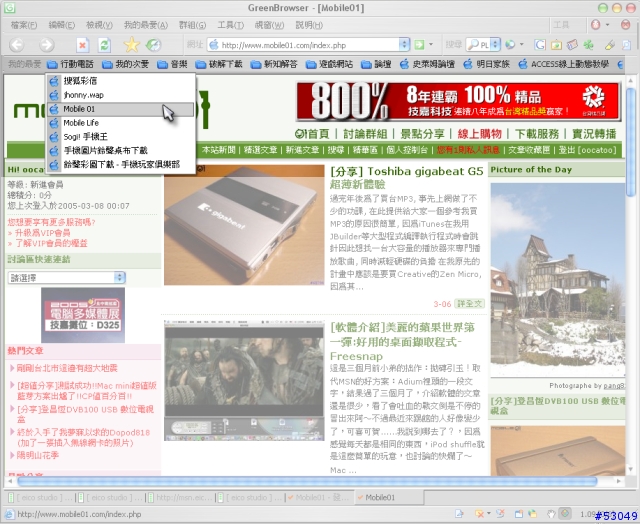Select jhonny.wap from the favorites dropdown
Screen dimensions: 640x524
(120, 95)
